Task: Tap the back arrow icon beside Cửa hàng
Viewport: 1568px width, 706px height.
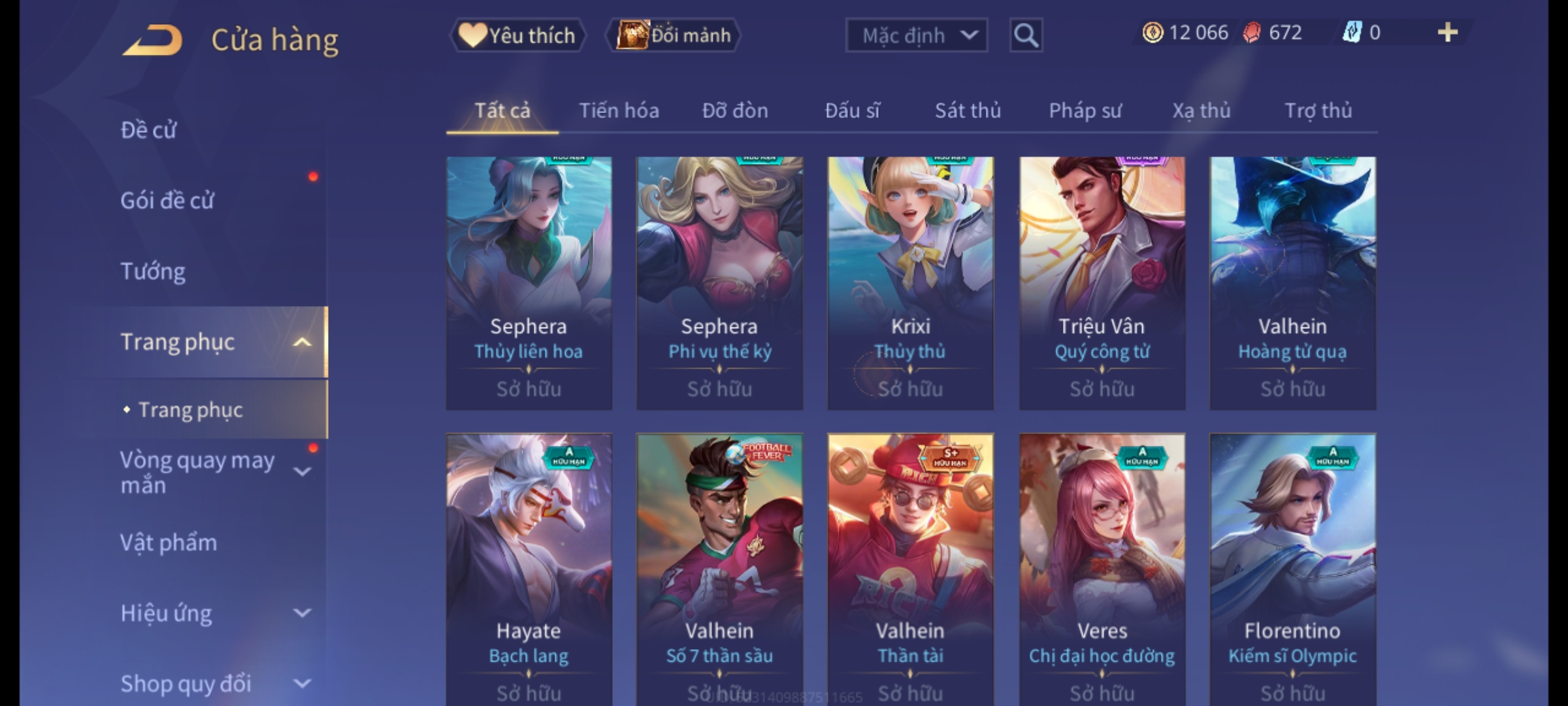Action: 152,41
